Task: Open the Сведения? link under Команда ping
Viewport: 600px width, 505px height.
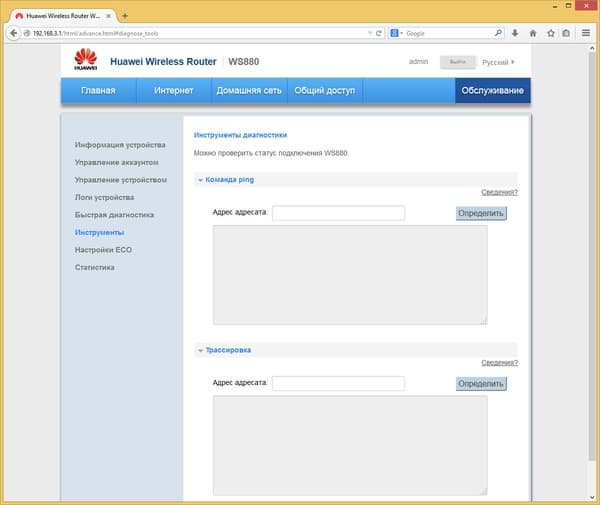Action: click(499, 192)
